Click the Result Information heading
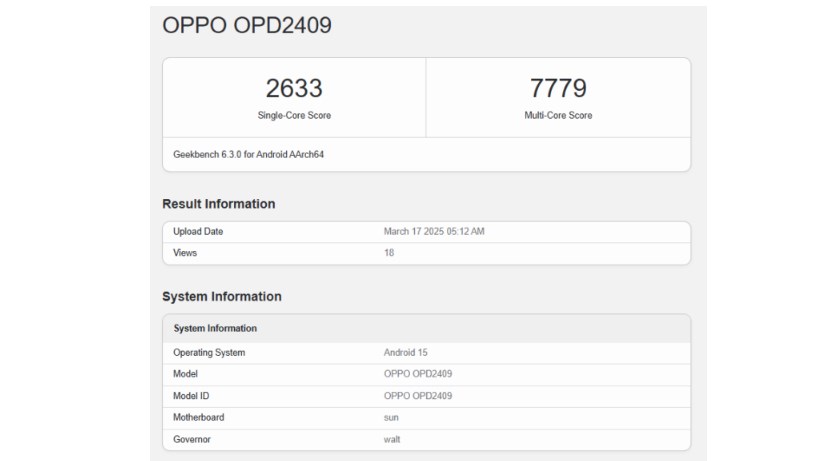 (x=219, y=204)
